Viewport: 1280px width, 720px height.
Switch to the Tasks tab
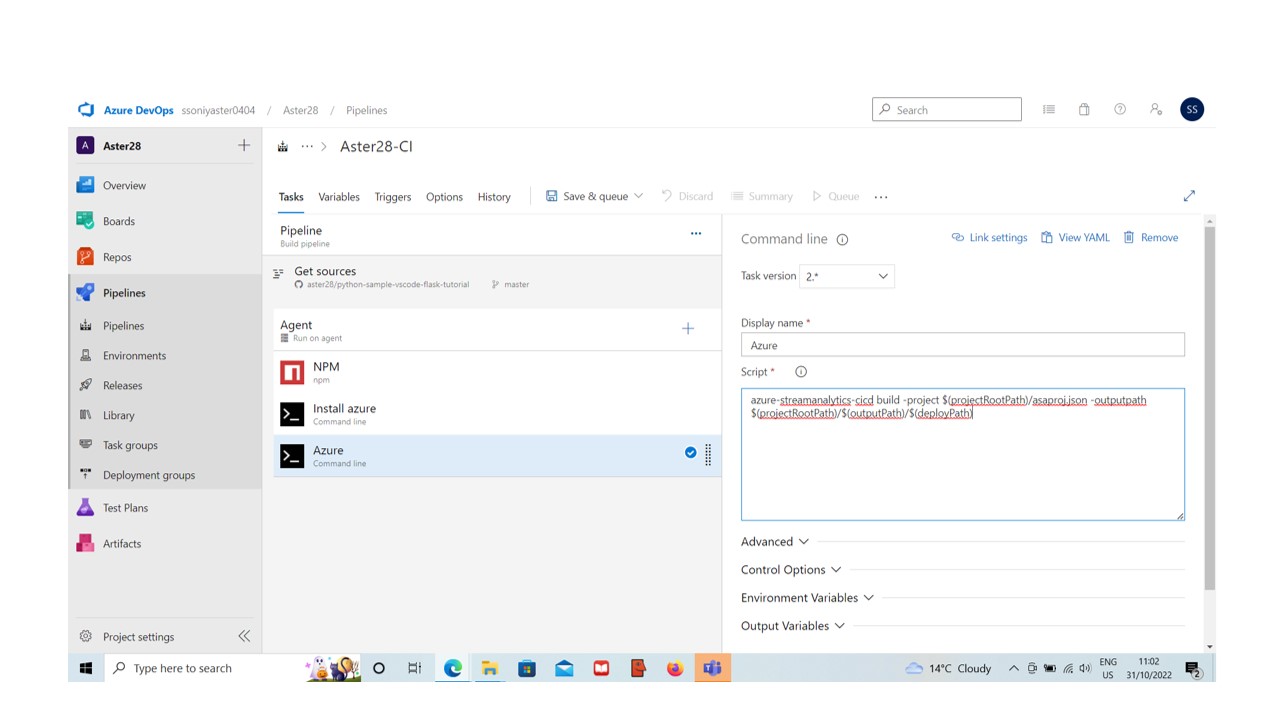[x=291, y=197]
